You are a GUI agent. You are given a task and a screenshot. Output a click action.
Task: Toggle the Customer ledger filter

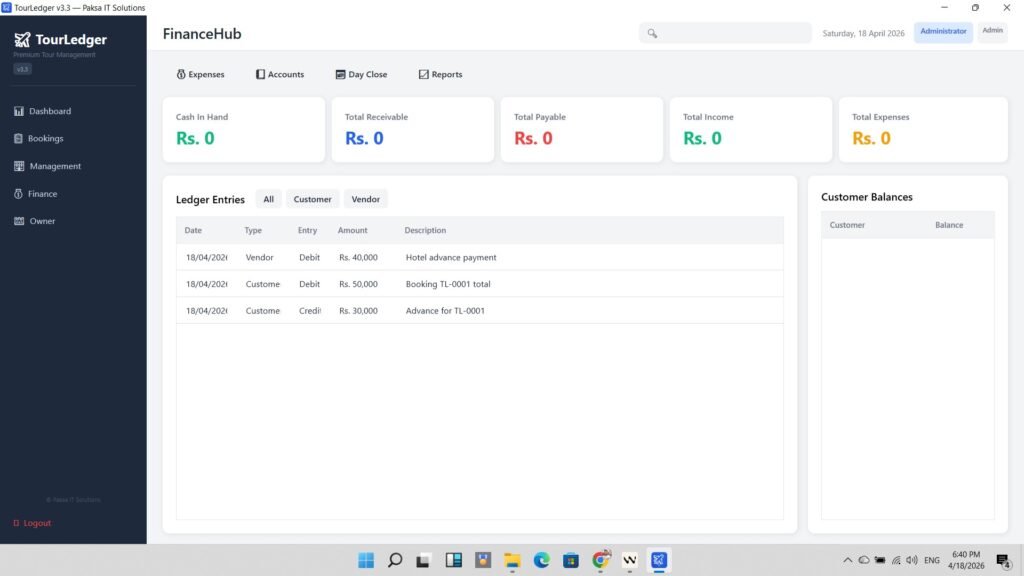tap(312, 198)
